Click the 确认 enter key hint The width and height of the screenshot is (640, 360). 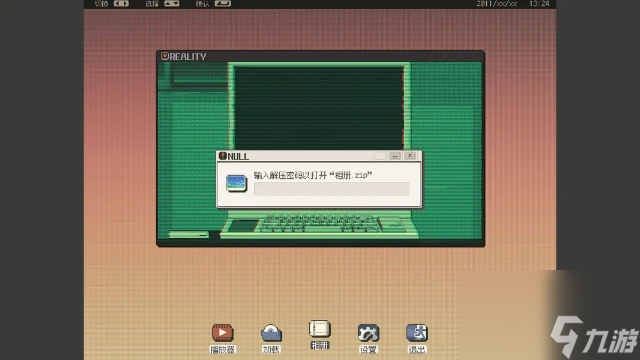click(x=223, y=4)
